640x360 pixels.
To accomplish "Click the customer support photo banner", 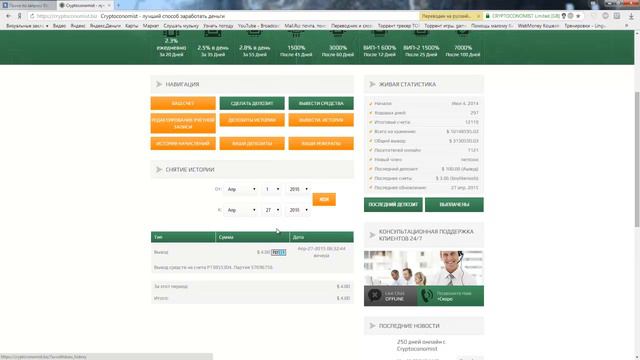I will (x=424, y=268).
